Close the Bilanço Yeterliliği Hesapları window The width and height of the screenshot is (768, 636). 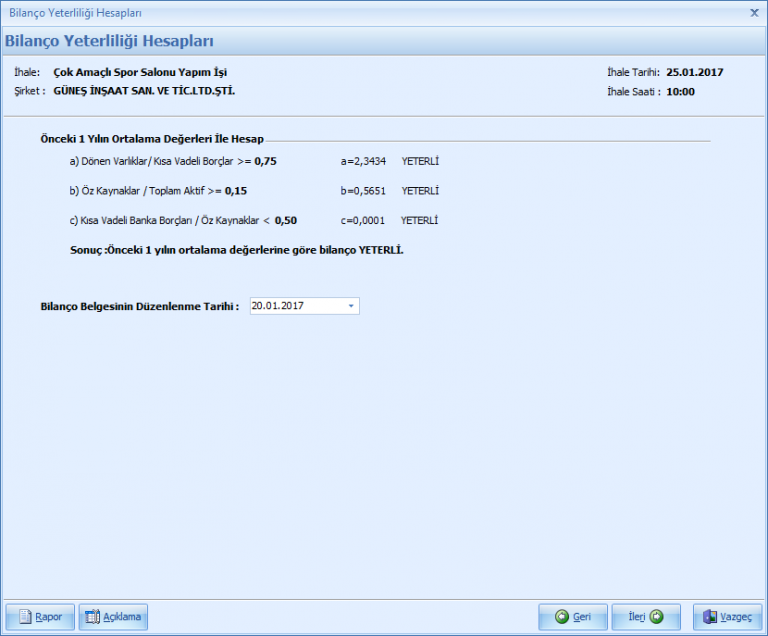(x=754, y=13)
